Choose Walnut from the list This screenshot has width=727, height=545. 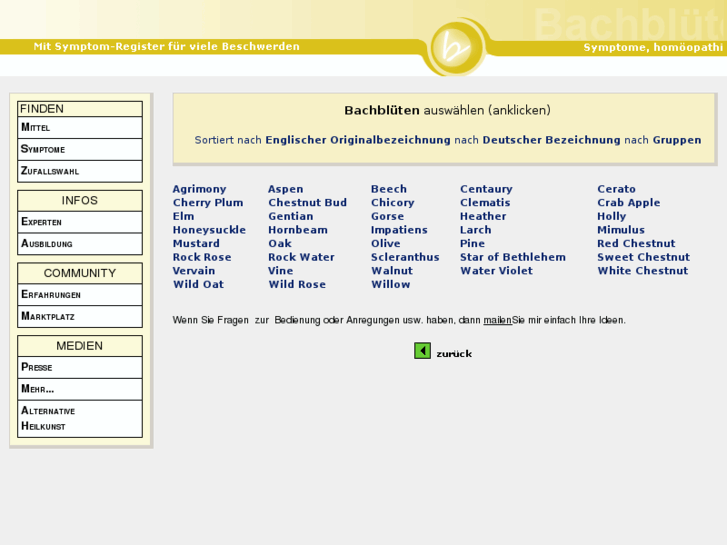[391, 271]
